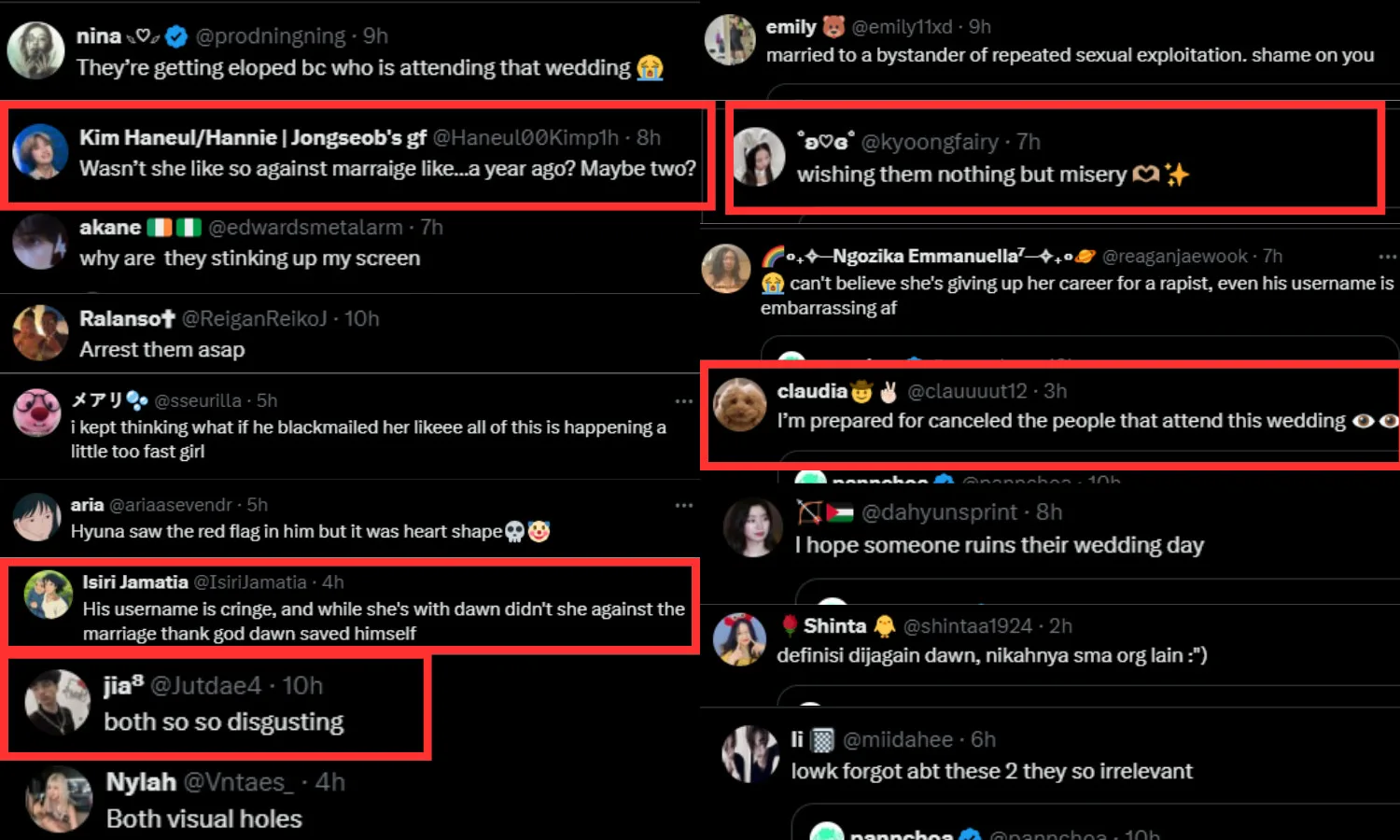Open emily's profile picture
The image size is (1400, 840).
(730, 40)
